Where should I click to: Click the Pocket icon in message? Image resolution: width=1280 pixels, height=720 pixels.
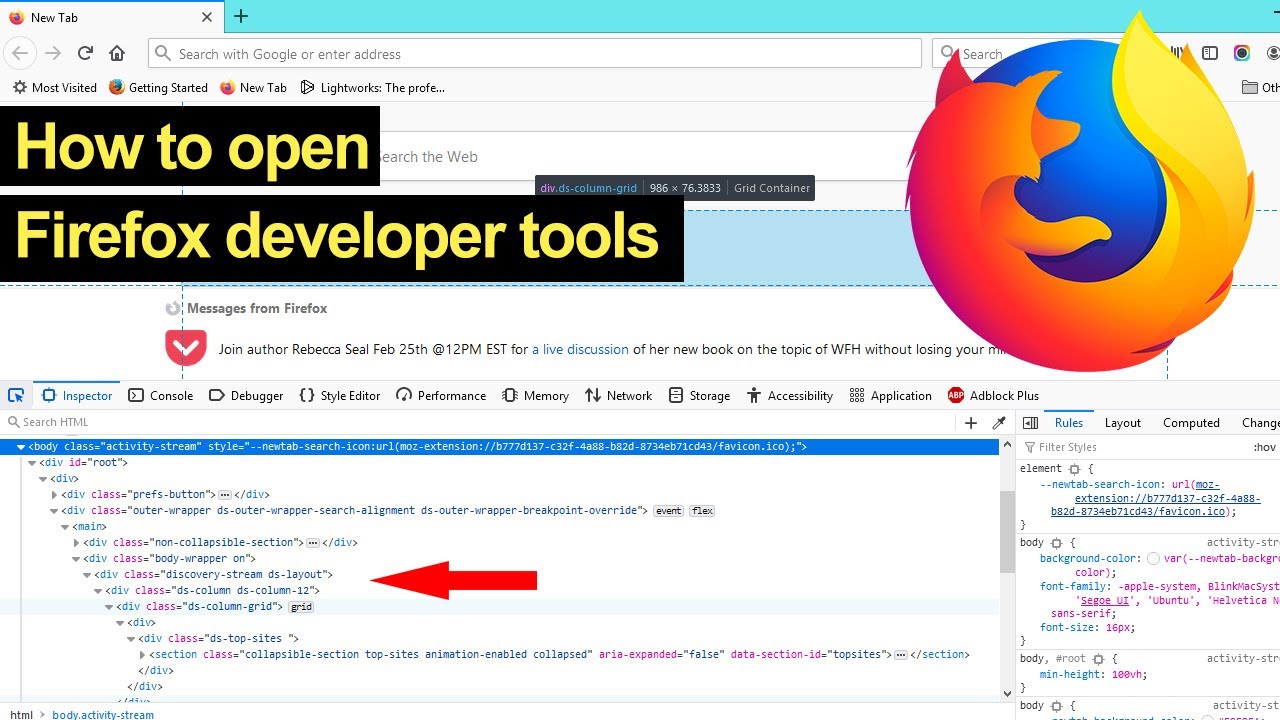186,349
